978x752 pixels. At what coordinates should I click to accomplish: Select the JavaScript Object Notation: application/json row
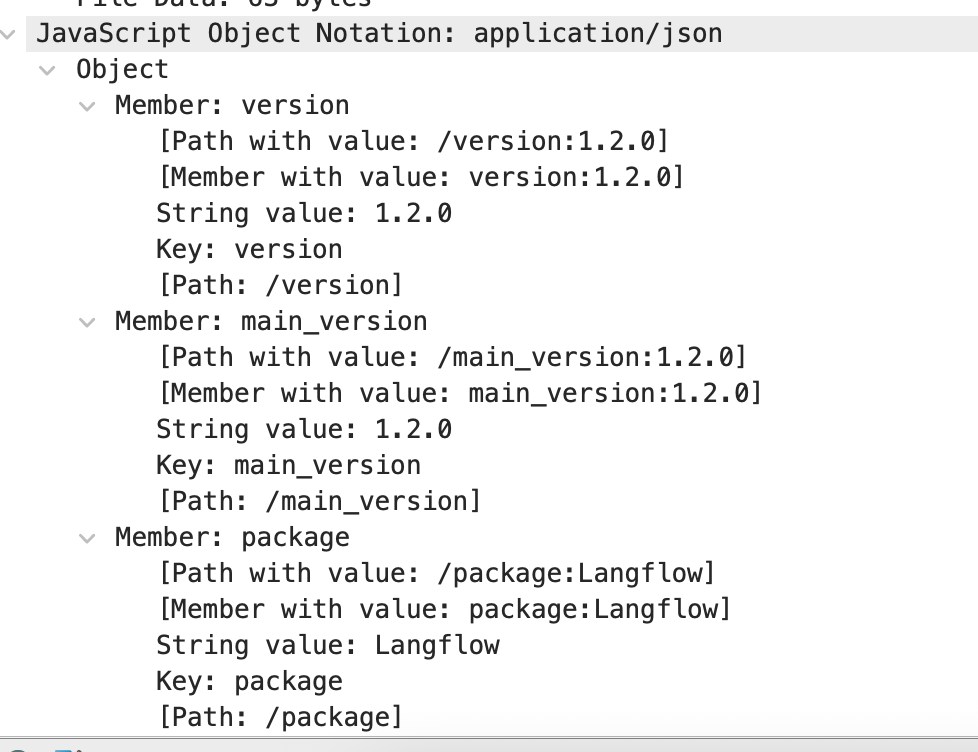pyautogui.click(x=379, y=34)
